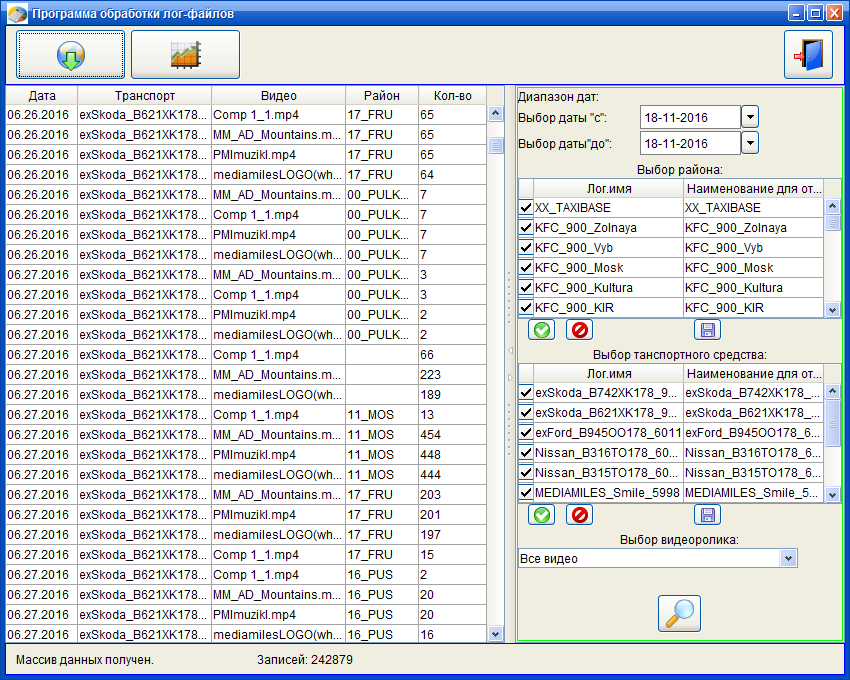This screenshot has width=850, height=680.
Task: Open the 'Выбор даты с' date dropdown
Action: (x=750, y=117)
